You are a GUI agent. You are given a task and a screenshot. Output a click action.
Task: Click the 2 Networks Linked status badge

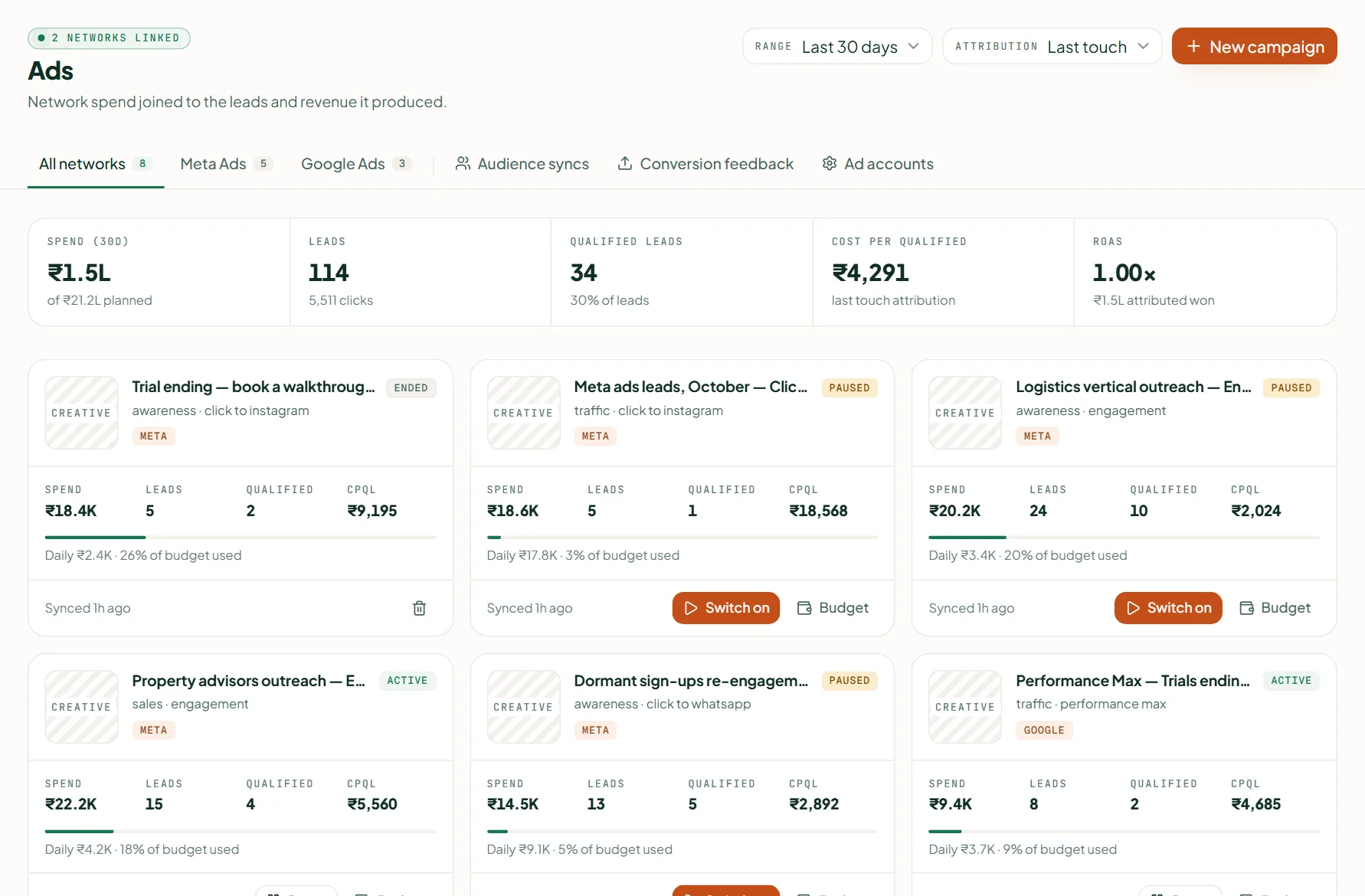[109, 38]
